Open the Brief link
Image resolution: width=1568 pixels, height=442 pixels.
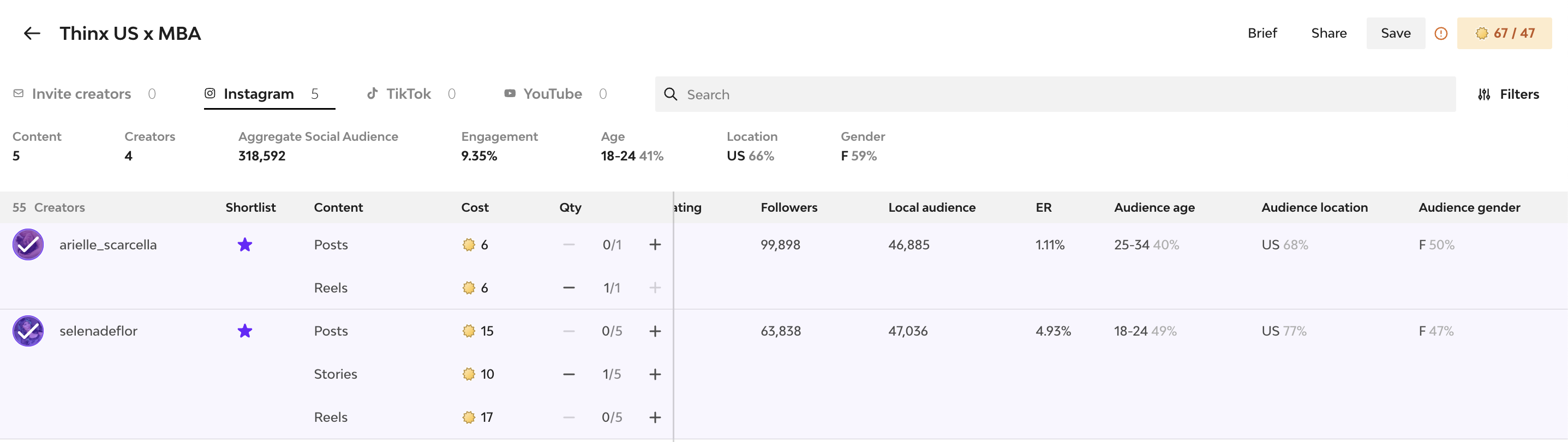[x=1262, y=33]
